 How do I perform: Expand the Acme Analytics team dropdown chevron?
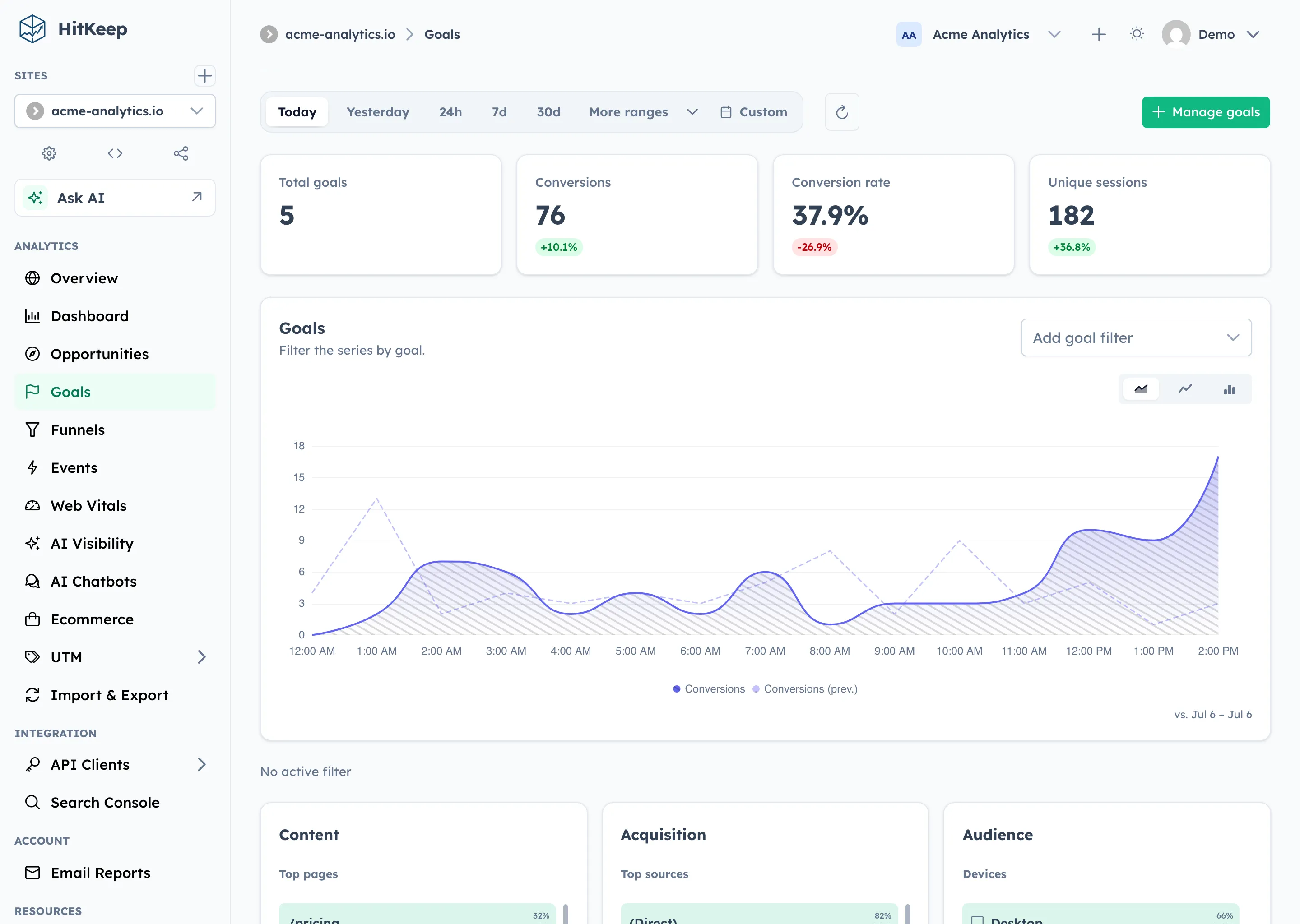coord(1054,35)
